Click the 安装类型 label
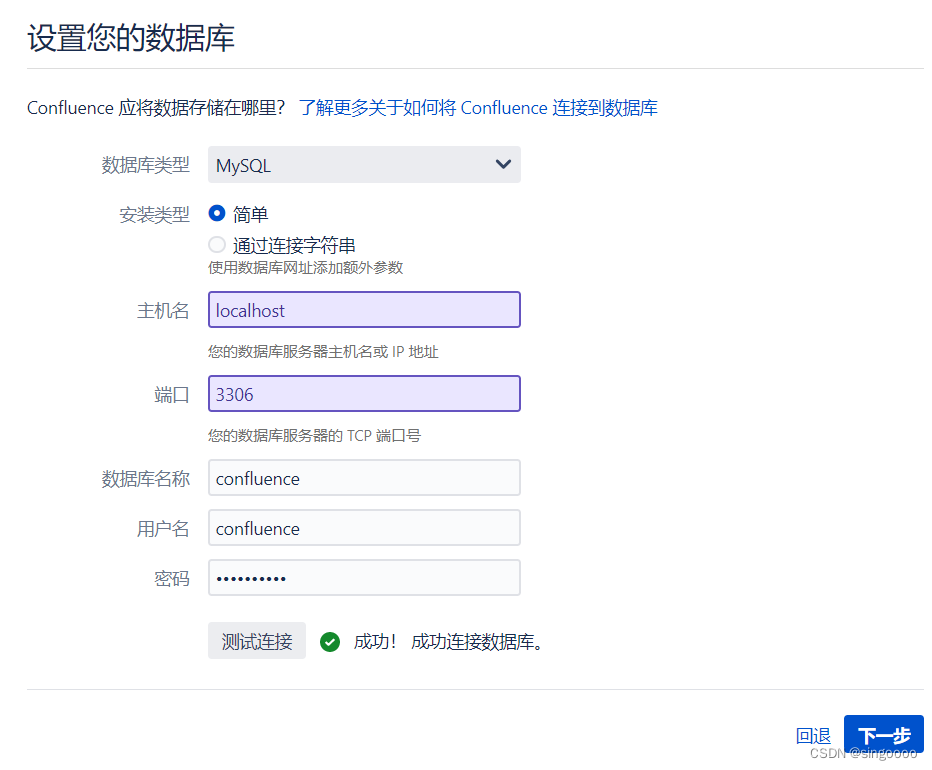 pyautogui.click(x=155, y=215)
